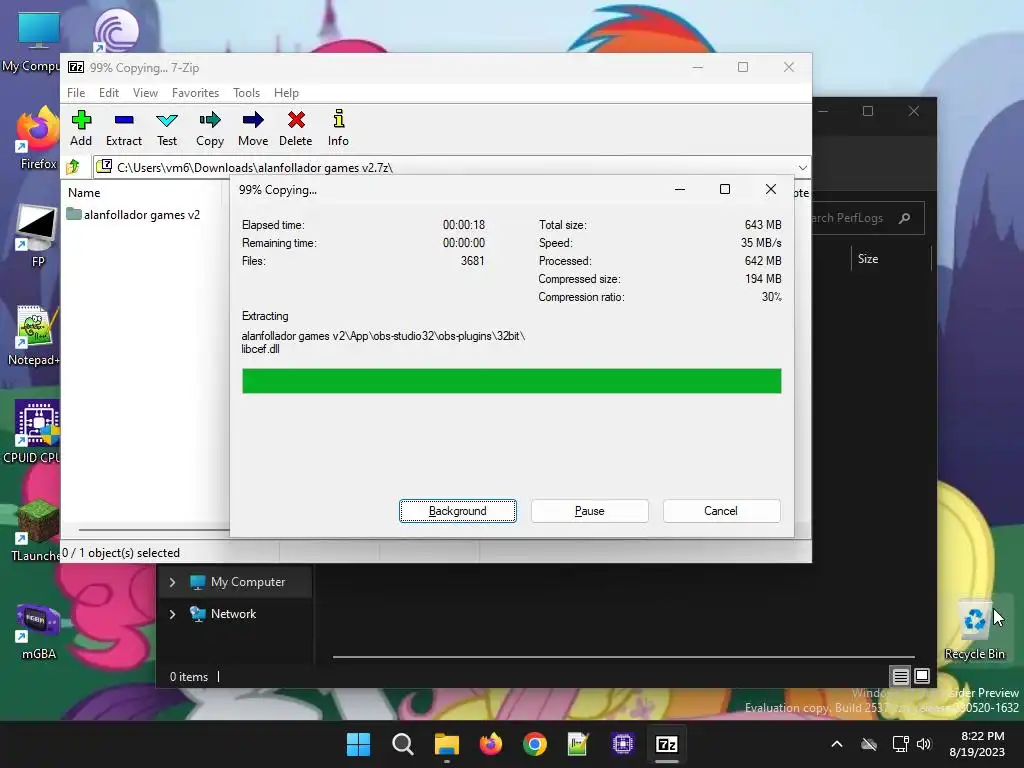
Task: Open the My Computer desktop icon
Action: [33, 42]
